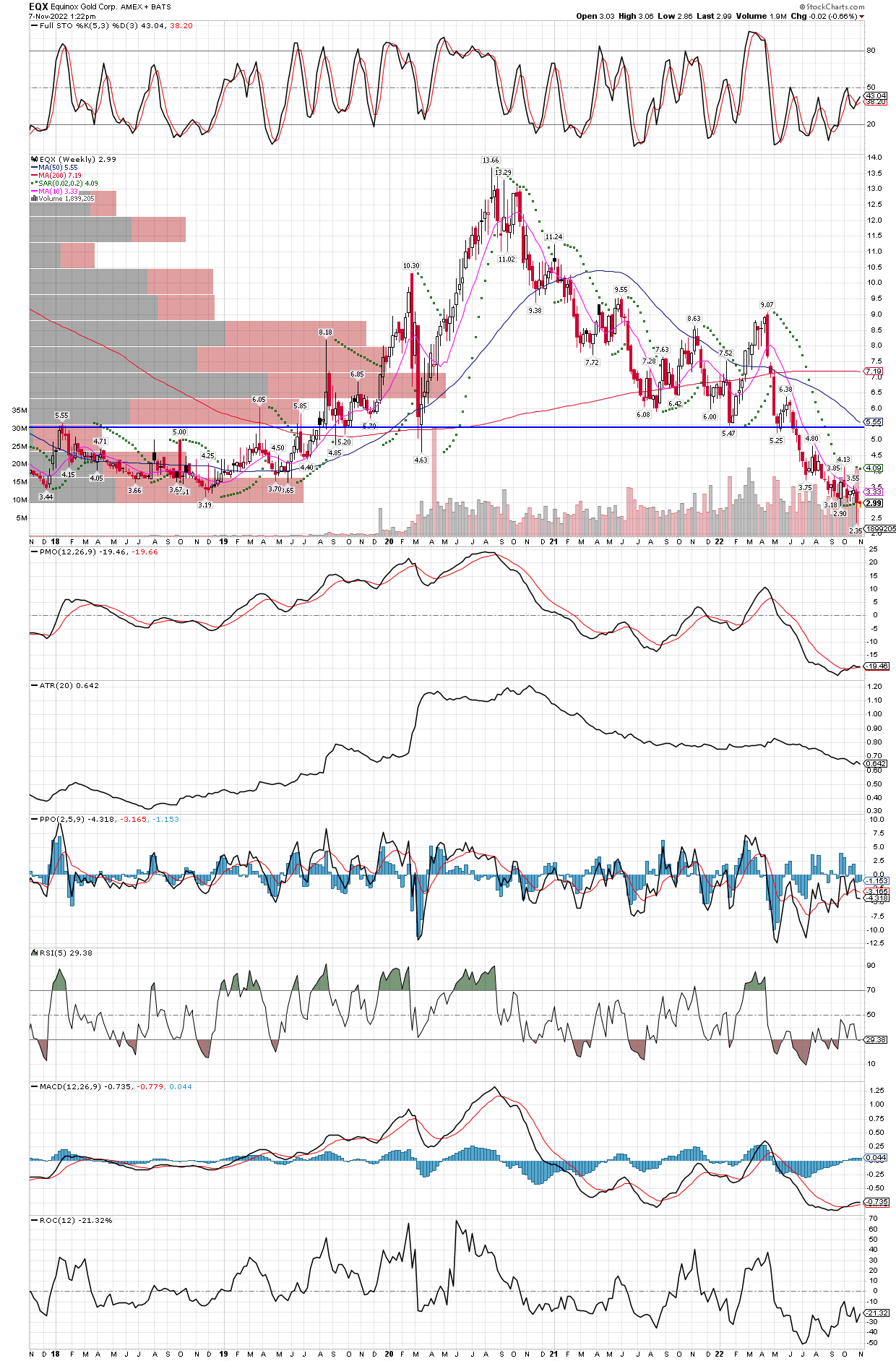This screenshot has height=1361, width=896.
Task: Click the 13.29 price label near the peak
Action: 503,173
